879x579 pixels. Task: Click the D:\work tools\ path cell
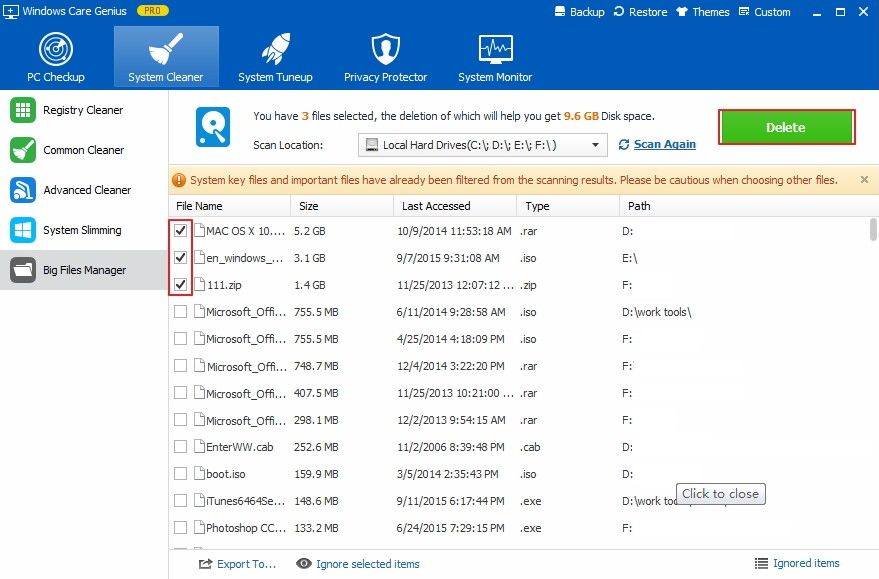(656, 312)
